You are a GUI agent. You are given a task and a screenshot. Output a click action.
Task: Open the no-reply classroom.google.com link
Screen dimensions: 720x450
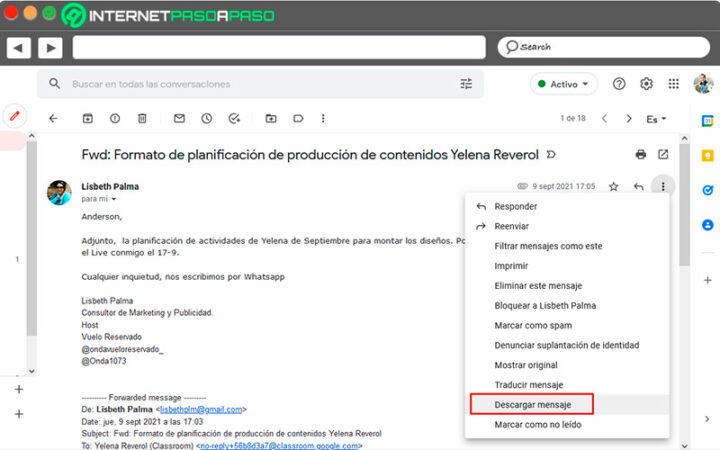[x=279, y=445]
